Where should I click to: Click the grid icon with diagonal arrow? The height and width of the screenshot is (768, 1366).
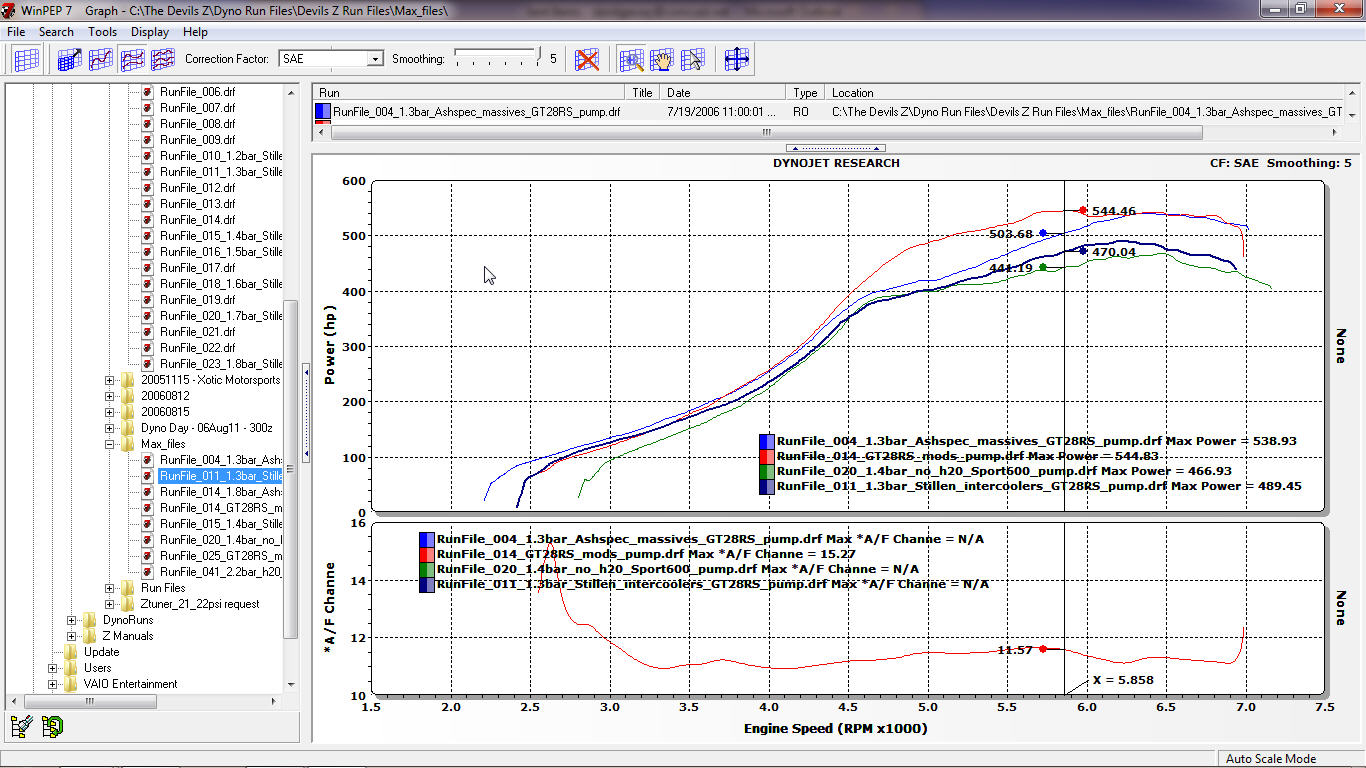tap(70, 60)
